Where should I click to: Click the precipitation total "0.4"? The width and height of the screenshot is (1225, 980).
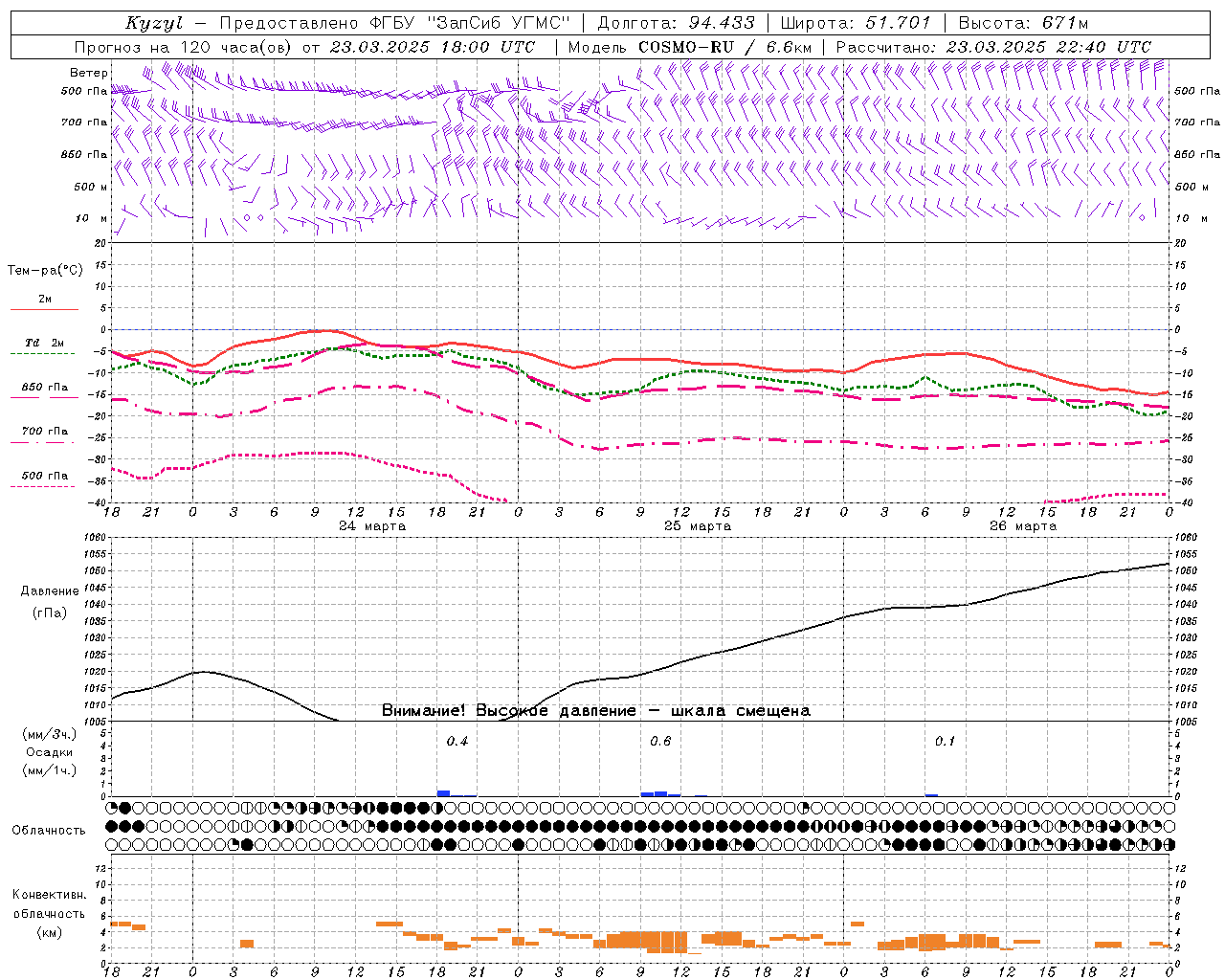457,742
